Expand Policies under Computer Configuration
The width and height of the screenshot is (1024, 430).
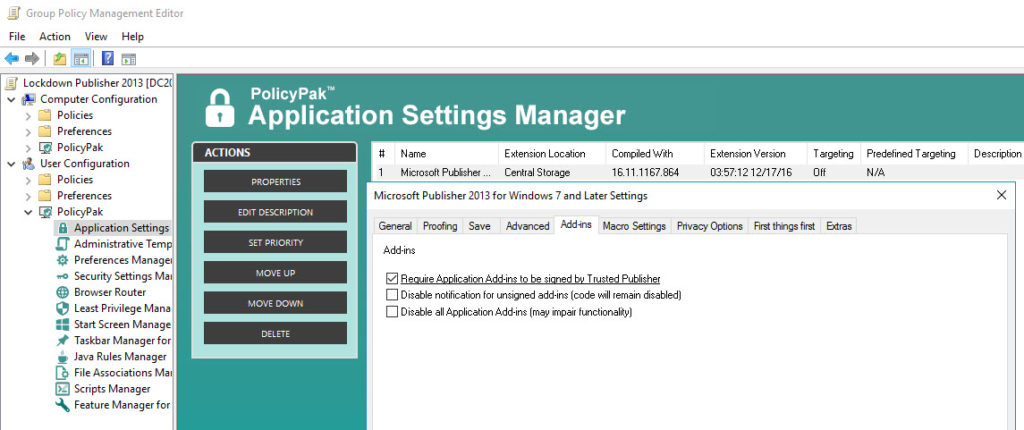coord(28,116)
